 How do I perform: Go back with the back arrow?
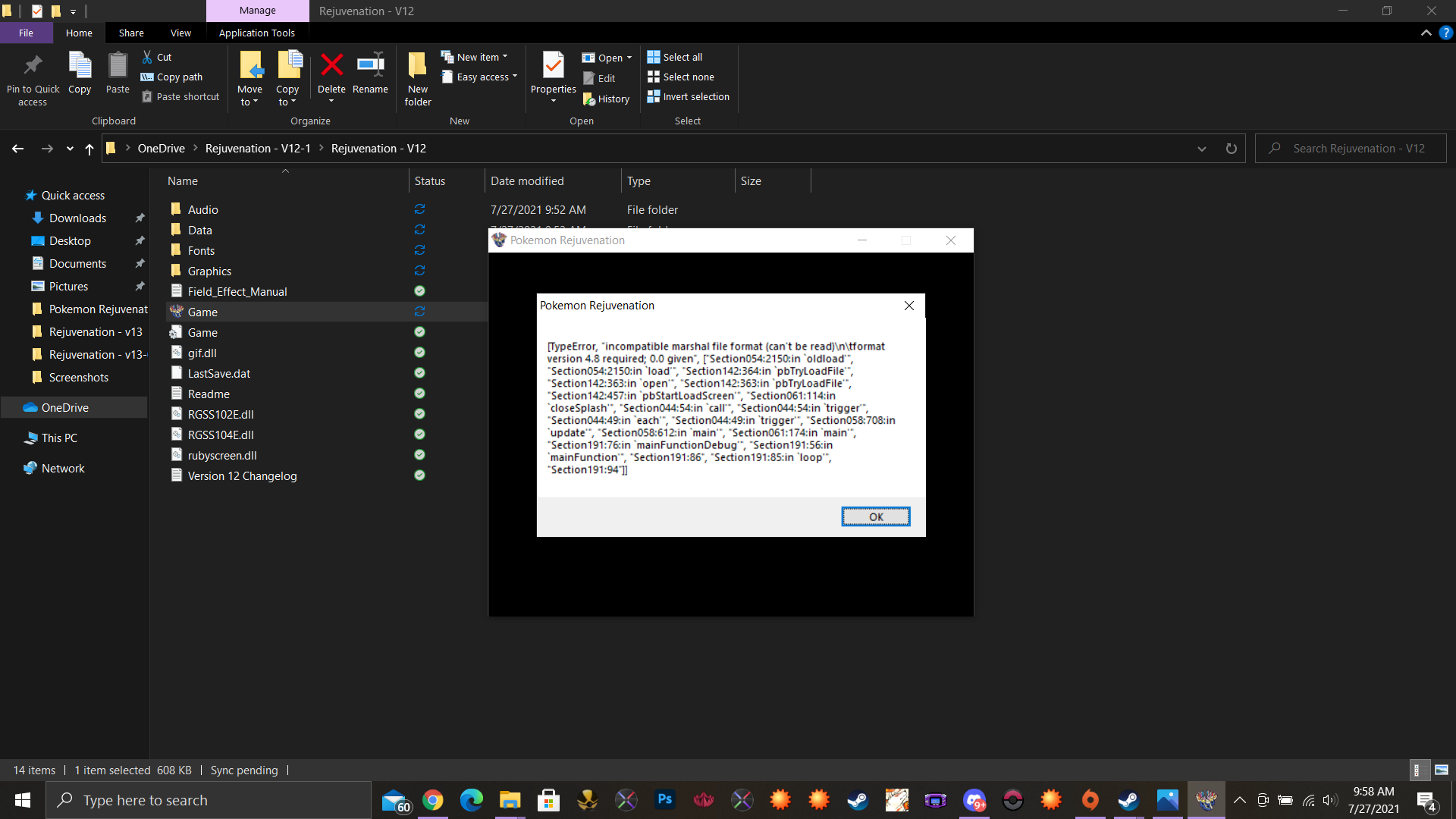[17, 149]
